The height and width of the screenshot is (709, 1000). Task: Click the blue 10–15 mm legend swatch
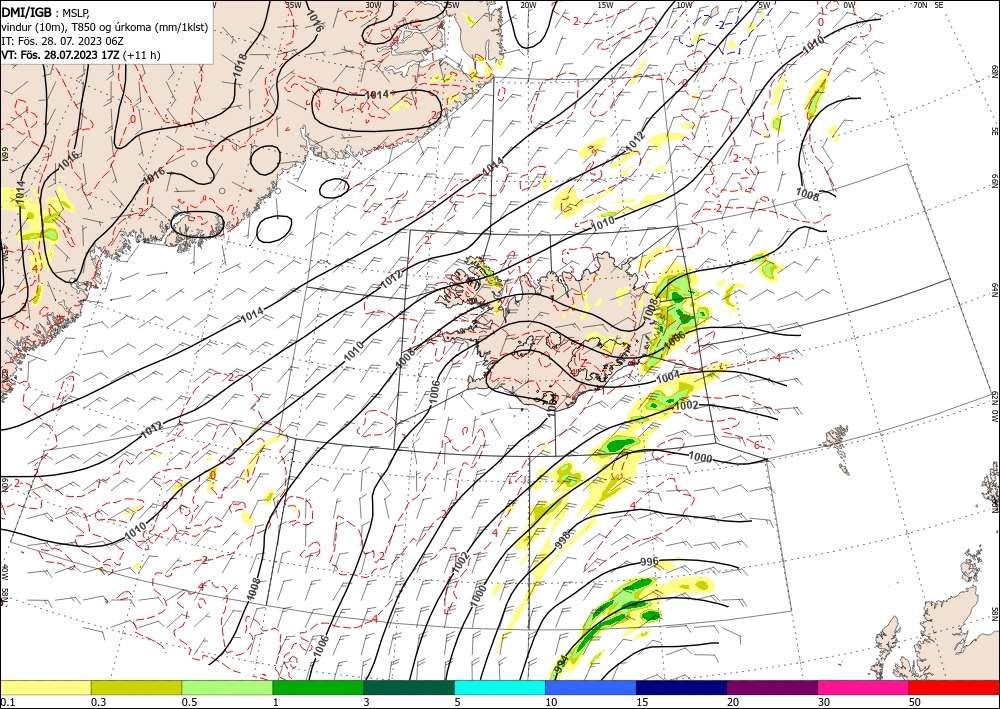pyautogui.click(x=591, y=687)
